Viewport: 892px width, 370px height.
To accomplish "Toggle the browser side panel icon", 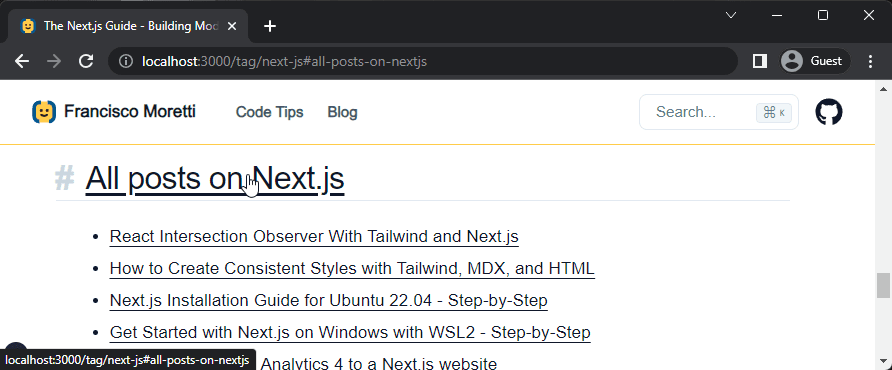I will coord(759,61).
